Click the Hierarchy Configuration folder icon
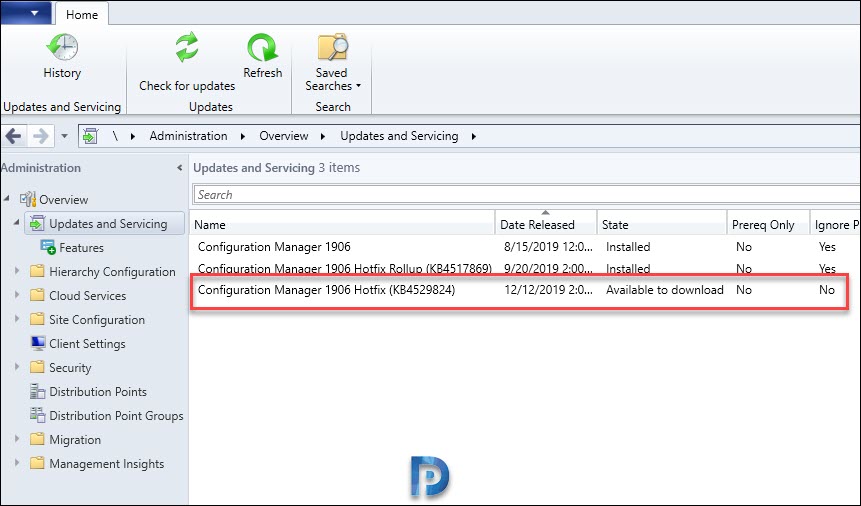The image size is (861, 506). click(37, 271)
